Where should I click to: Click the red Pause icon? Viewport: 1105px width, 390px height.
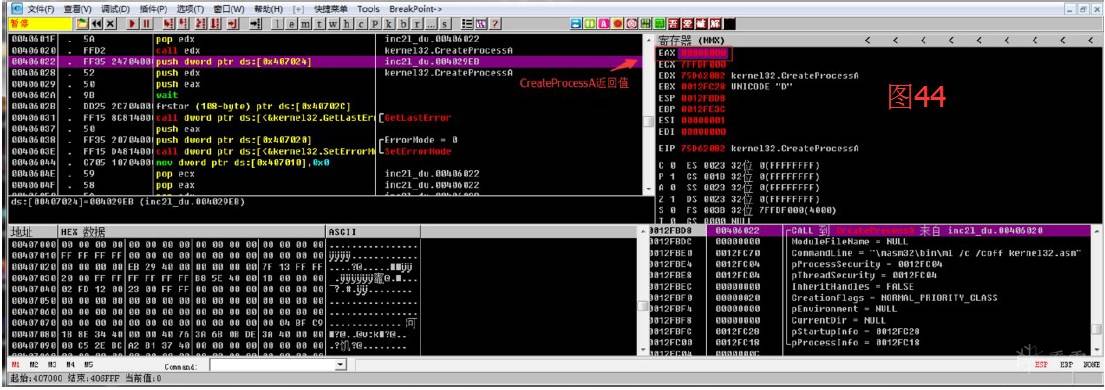point(147,23)
